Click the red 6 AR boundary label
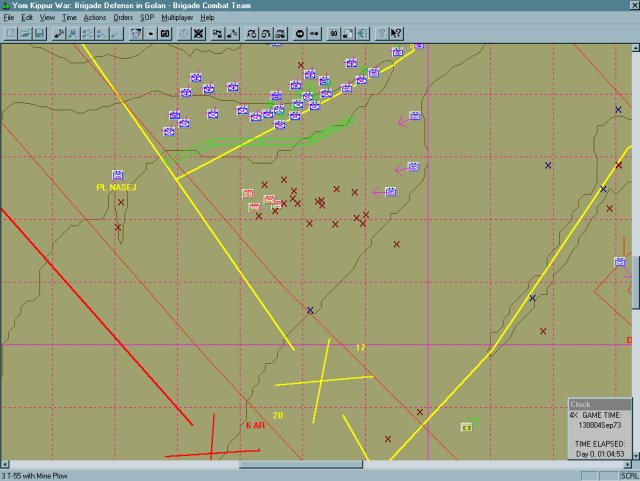The image size is (640, 481). coord(256,425)
